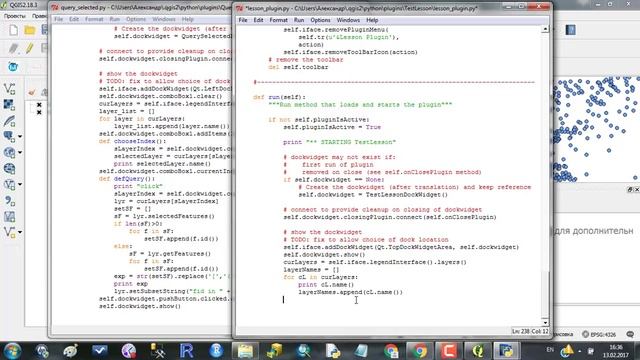Click the QGIS taskbar icon
The image size is (640, 360).
pos(478,351)
